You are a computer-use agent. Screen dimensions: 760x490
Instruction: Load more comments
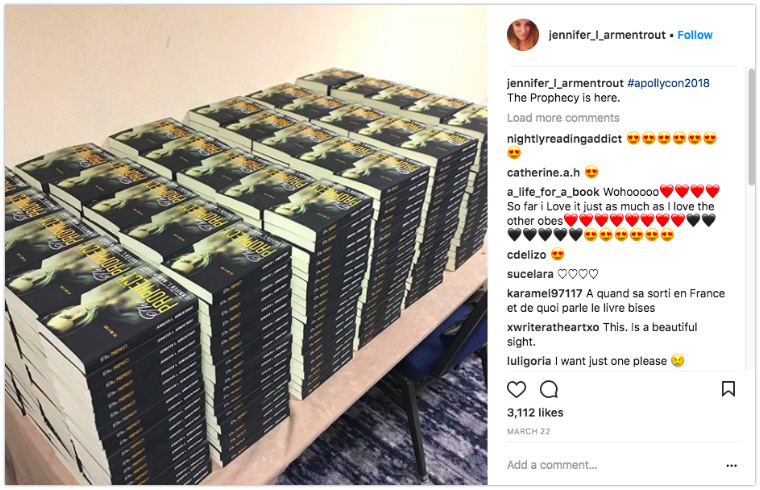tap(563, 118)
